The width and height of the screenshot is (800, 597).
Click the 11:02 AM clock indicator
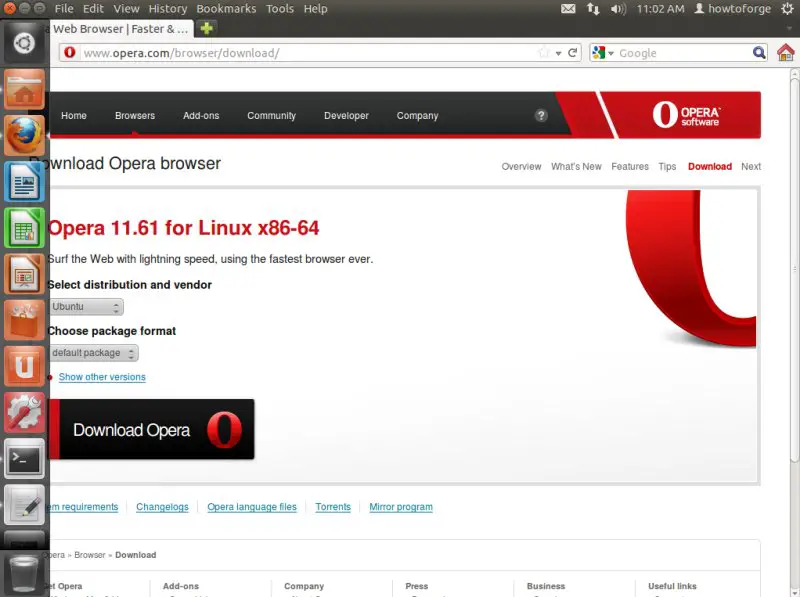point(660,9)
